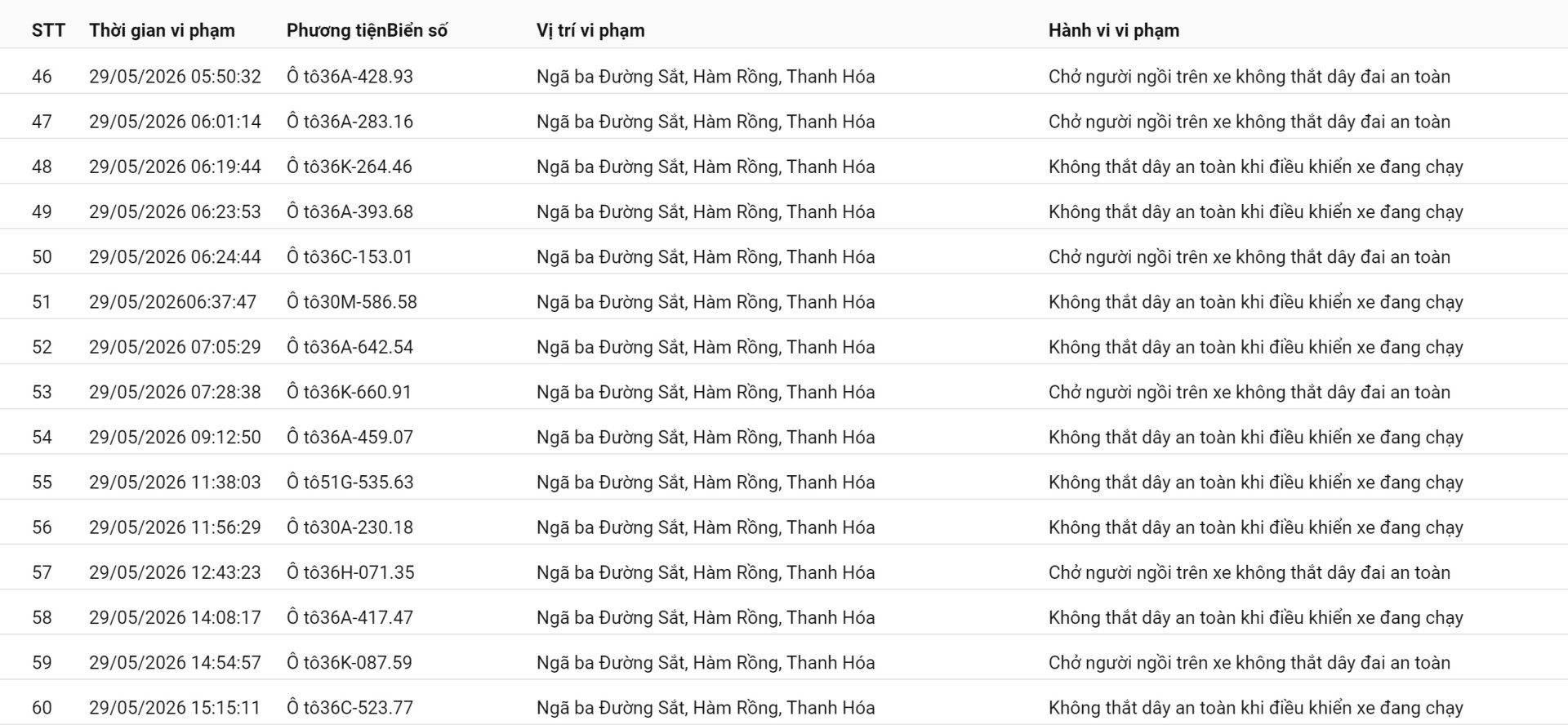Select row number 52
Image resolution: width=1568 pixels, height=725 pixels.
point(42,347)
